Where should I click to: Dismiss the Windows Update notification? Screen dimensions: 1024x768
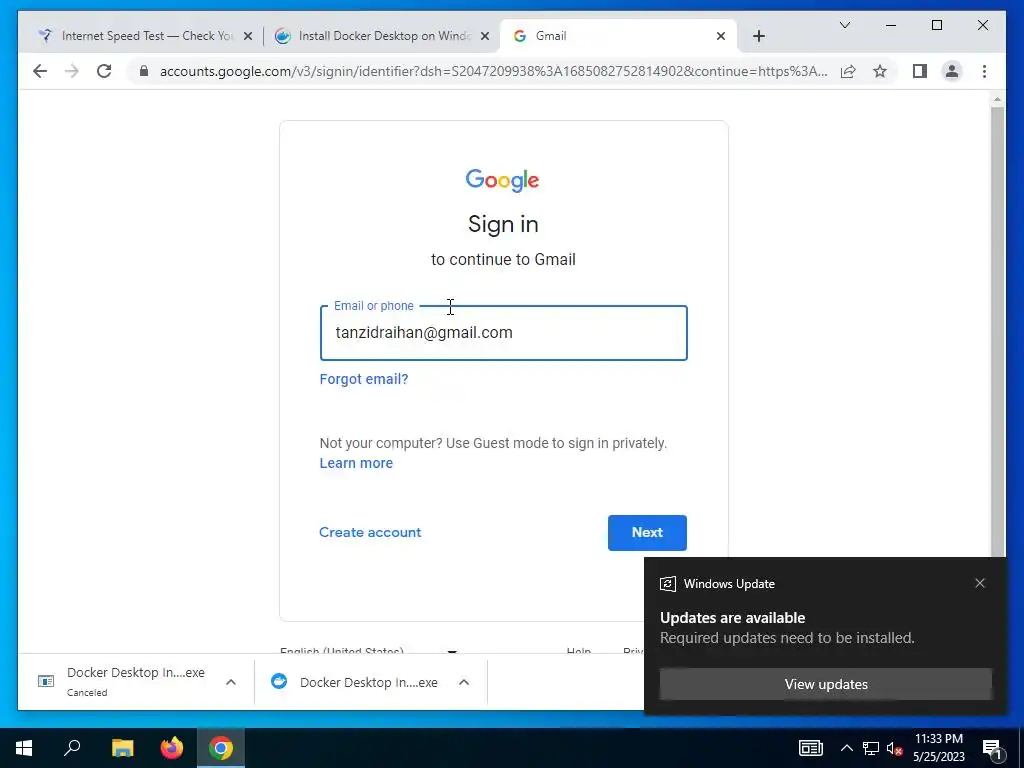980,583
